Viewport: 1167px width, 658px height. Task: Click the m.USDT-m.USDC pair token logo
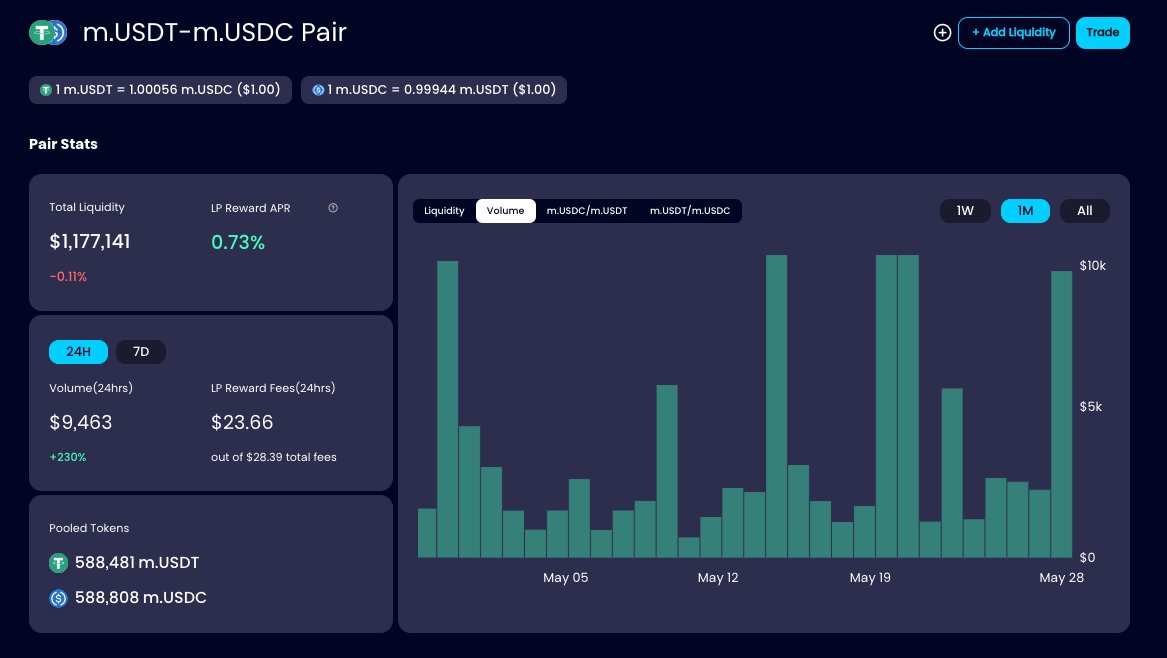pos(48,32)
